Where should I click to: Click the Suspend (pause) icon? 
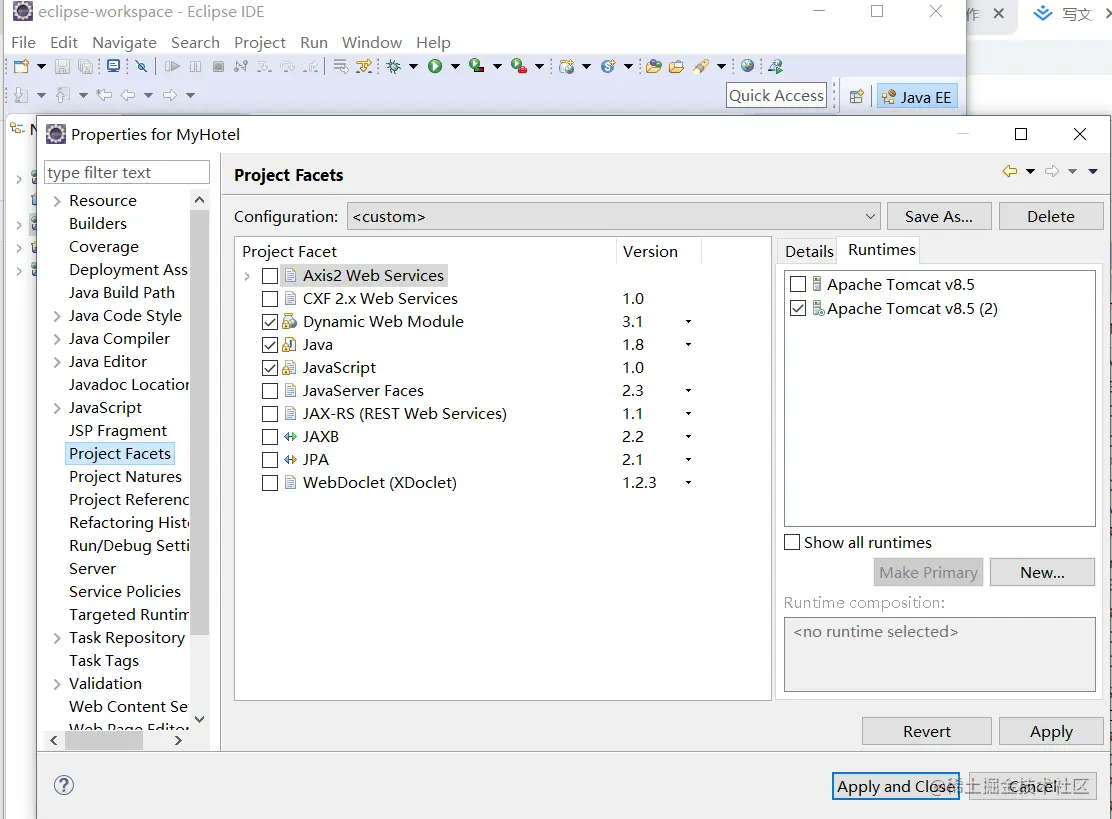195,66
